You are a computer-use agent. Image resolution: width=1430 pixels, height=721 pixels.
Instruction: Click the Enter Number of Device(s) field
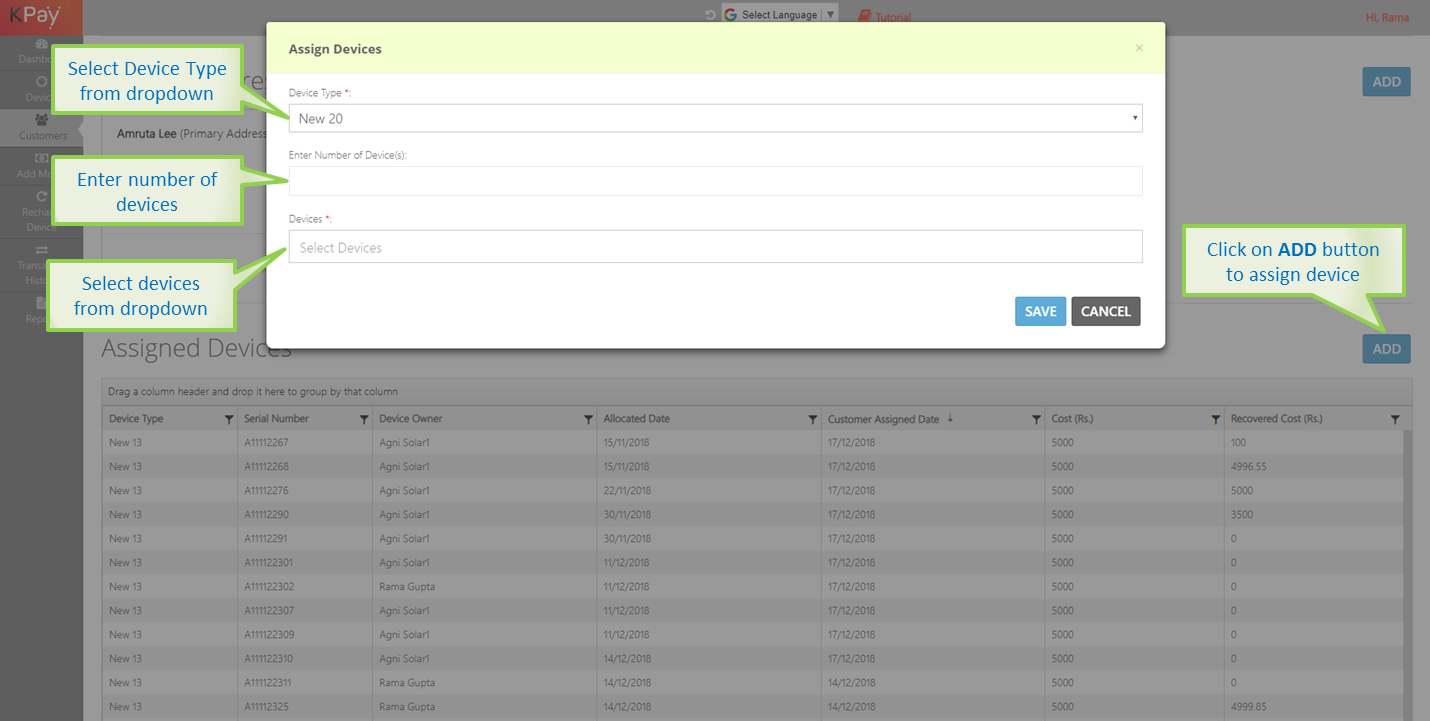click(x=715, y=181)
